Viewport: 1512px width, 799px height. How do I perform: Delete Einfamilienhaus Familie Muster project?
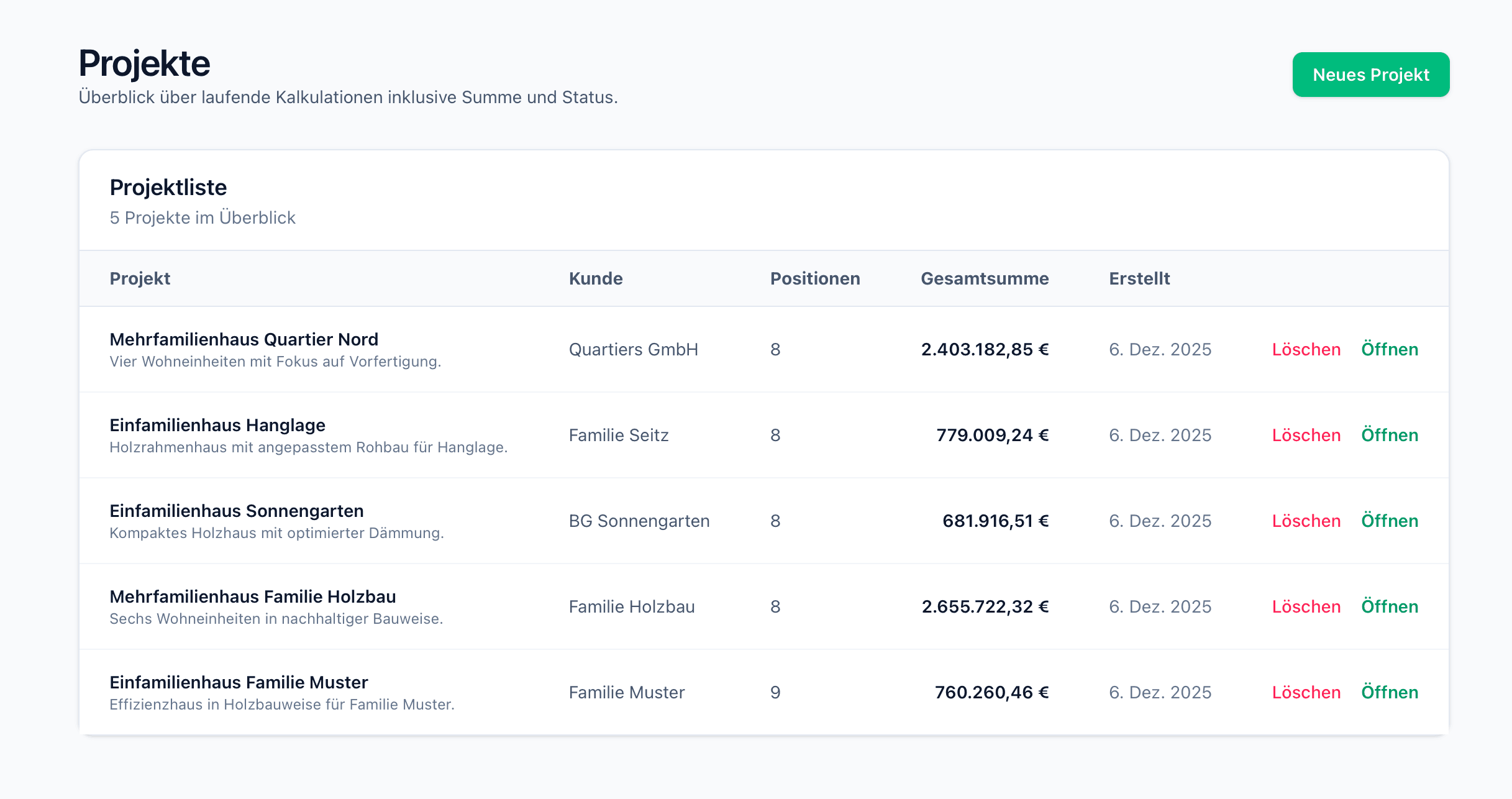1306,692
